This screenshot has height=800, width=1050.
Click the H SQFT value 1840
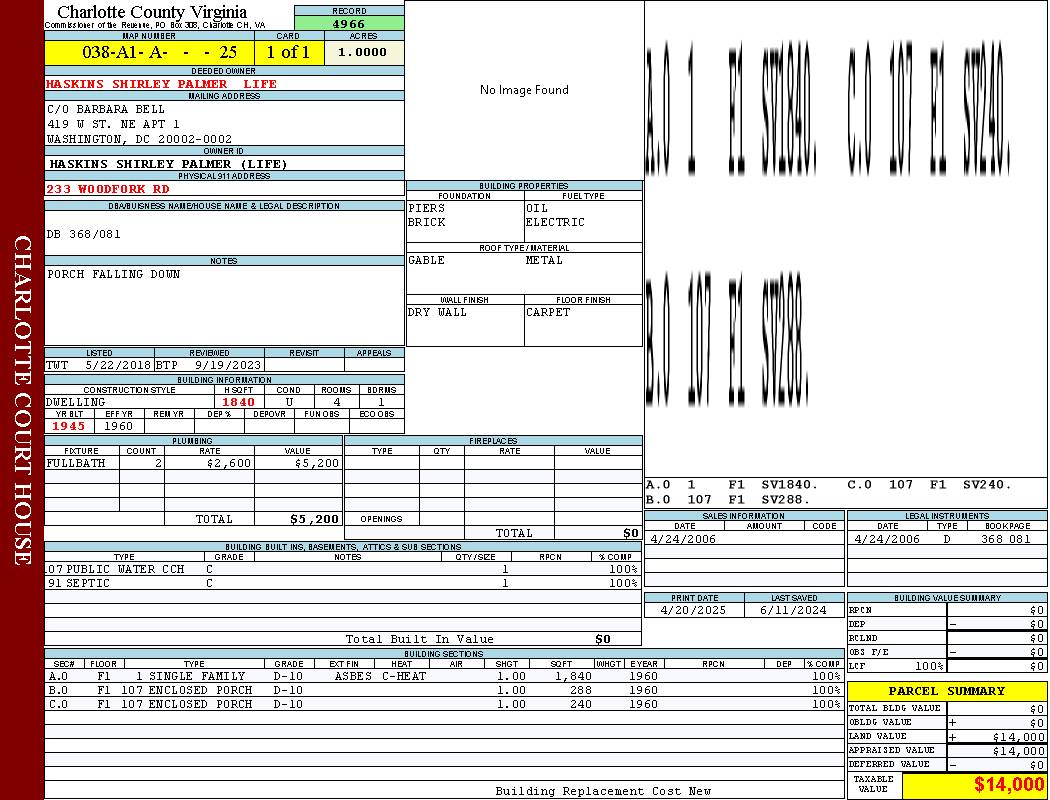[x=238, y=402]
